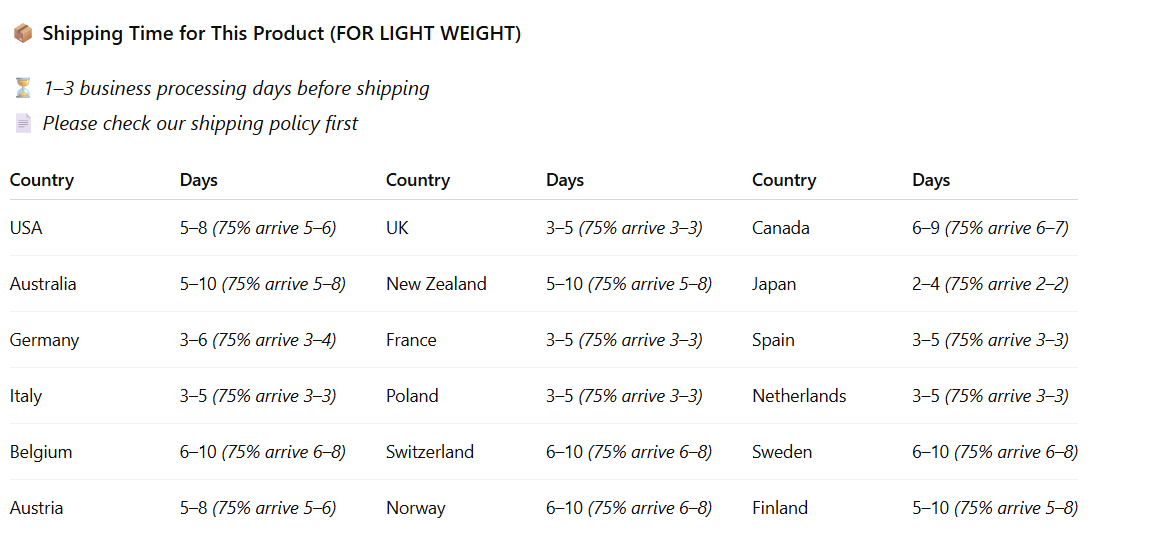Click the document page emoji icon
This screenshot has height=548, width=1149.
coord(23,124)
